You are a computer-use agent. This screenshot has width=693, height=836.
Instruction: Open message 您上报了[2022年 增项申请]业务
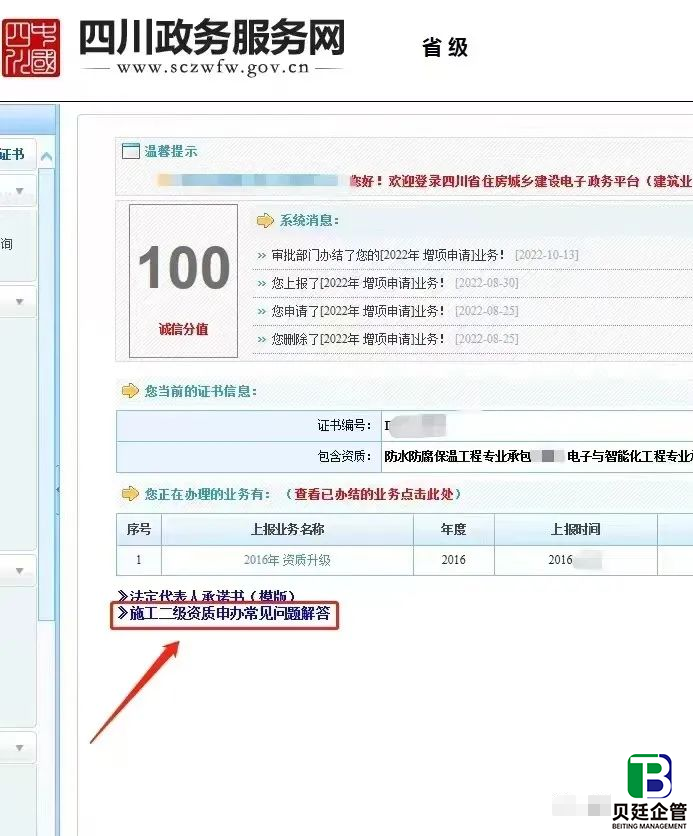pyautogui.click(x=358, y=283)
